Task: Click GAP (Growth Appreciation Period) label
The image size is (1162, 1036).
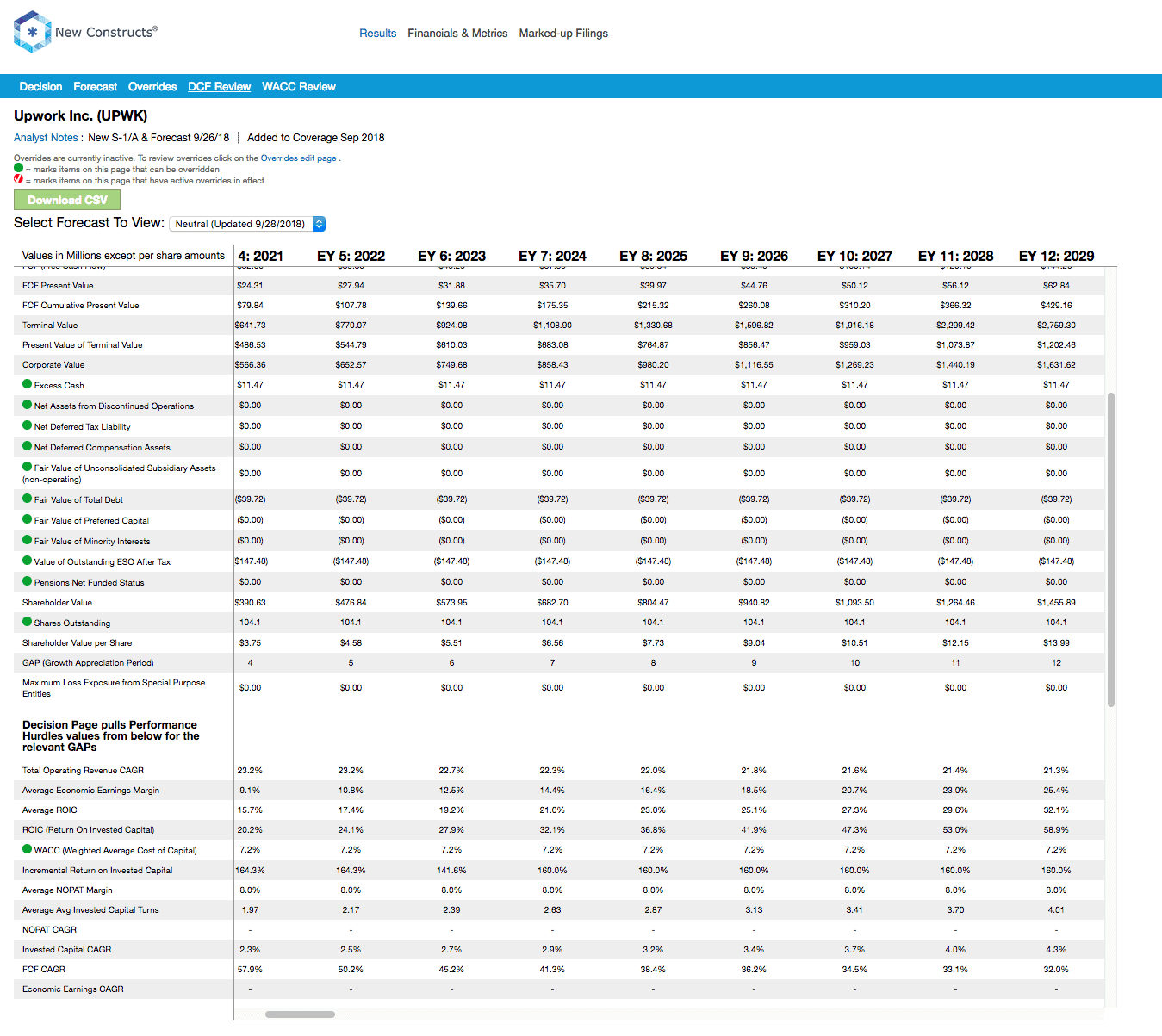Action: click(x=88, y=663)
